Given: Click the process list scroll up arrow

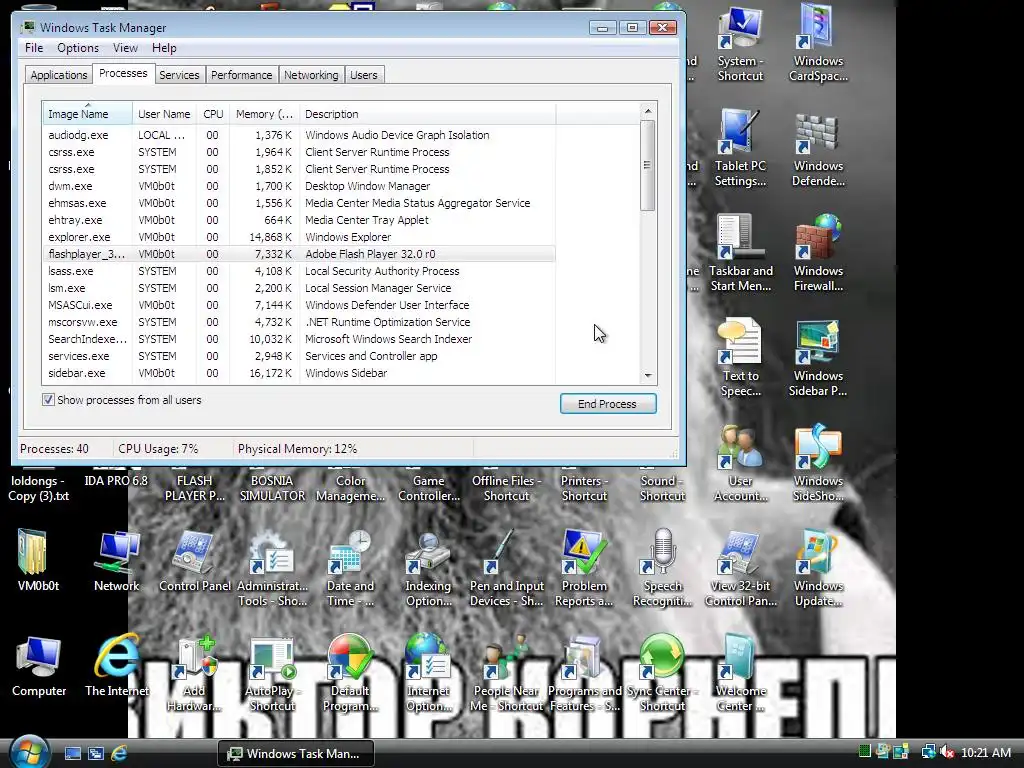Looking at the screenshot, I should tap(647, 112).
